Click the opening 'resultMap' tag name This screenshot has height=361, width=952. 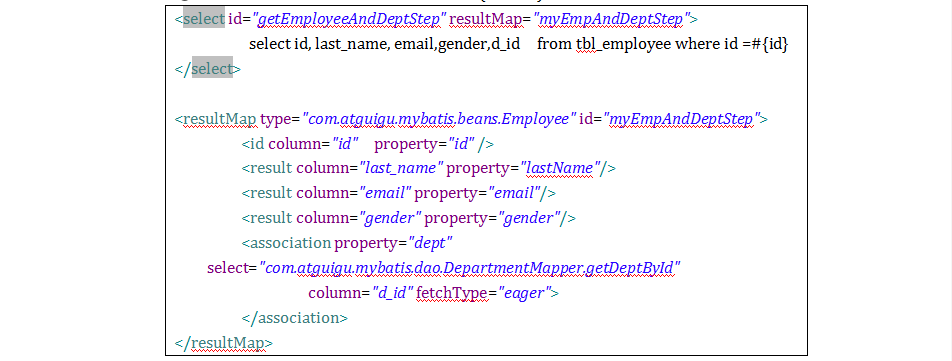point(219,119)
